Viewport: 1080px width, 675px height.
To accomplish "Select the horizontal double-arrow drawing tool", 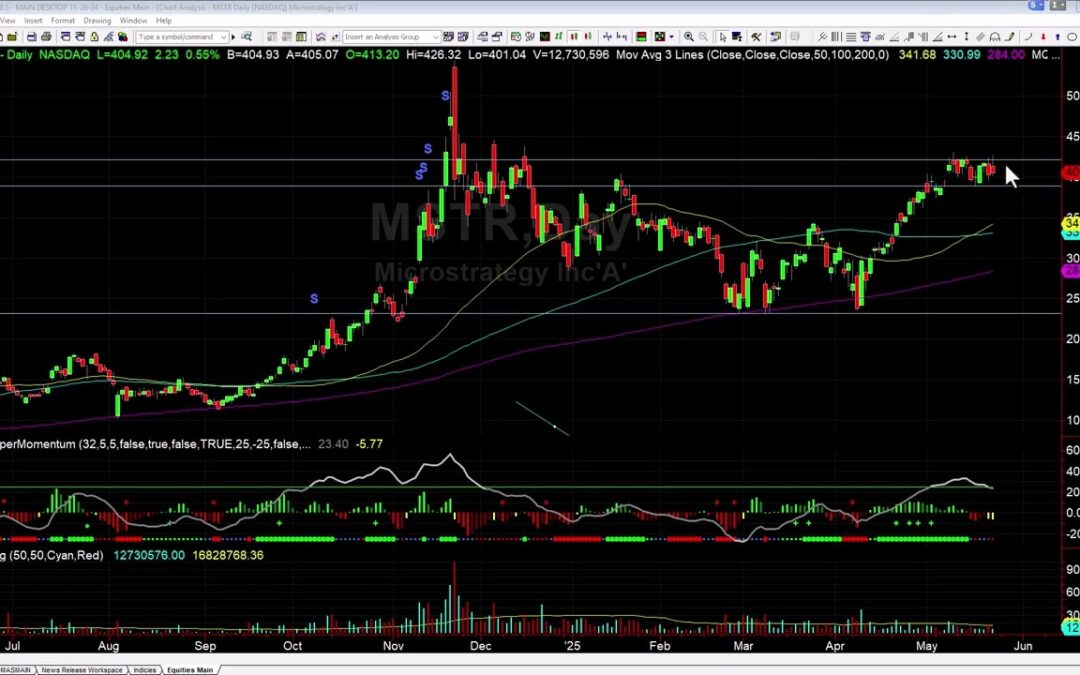I will pyautogui.click(x=951, y=37).
